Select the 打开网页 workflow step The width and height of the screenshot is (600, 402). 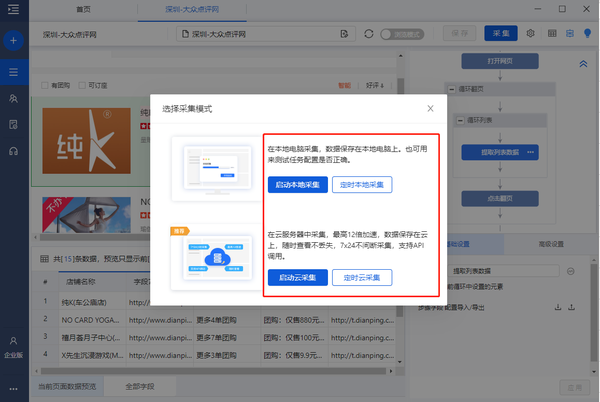click(500, 61)
